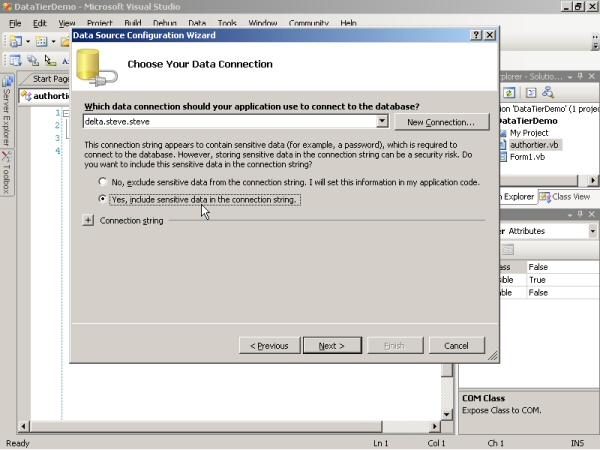600x450 pixels.
Task: Close the Solution Explorer panel
Action: [x=592, y=77]
